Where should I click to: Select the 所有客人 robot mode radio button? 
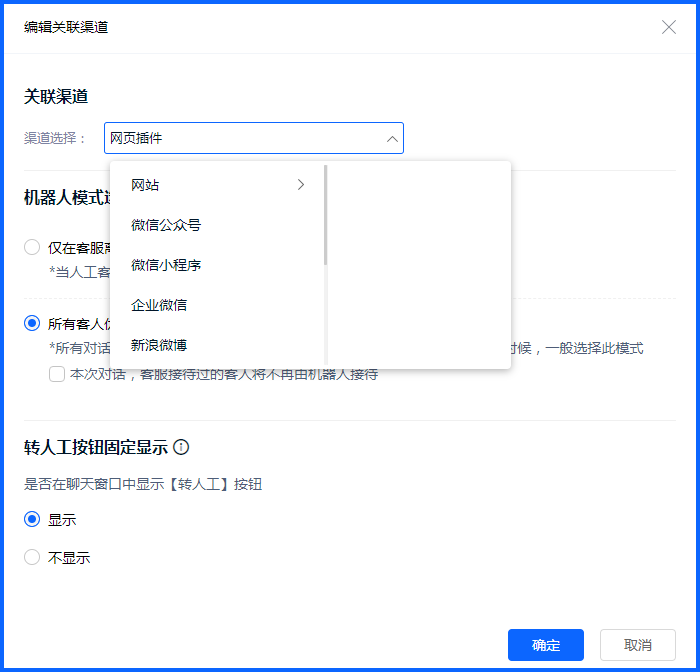32,323
